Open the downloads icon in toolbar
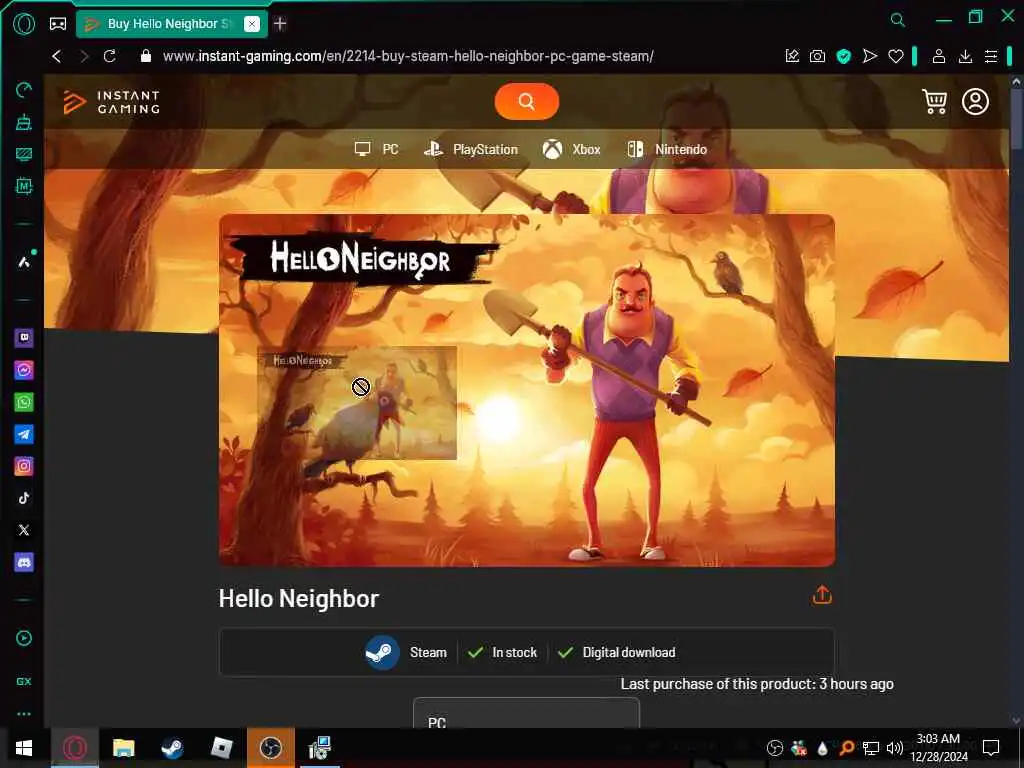1024x768 pixels. (x=965, y=56)
